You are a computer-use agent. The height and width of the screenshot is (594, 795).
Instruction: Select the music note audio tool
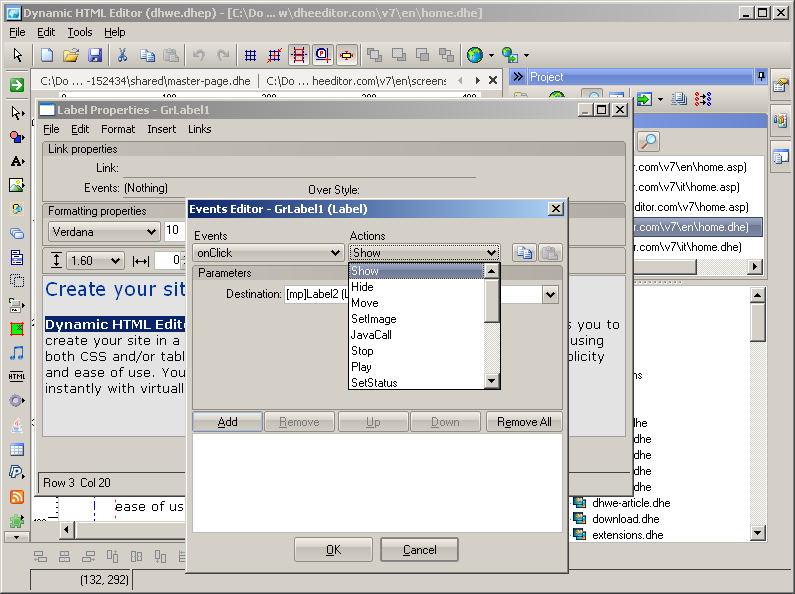[x=17, y=353]
